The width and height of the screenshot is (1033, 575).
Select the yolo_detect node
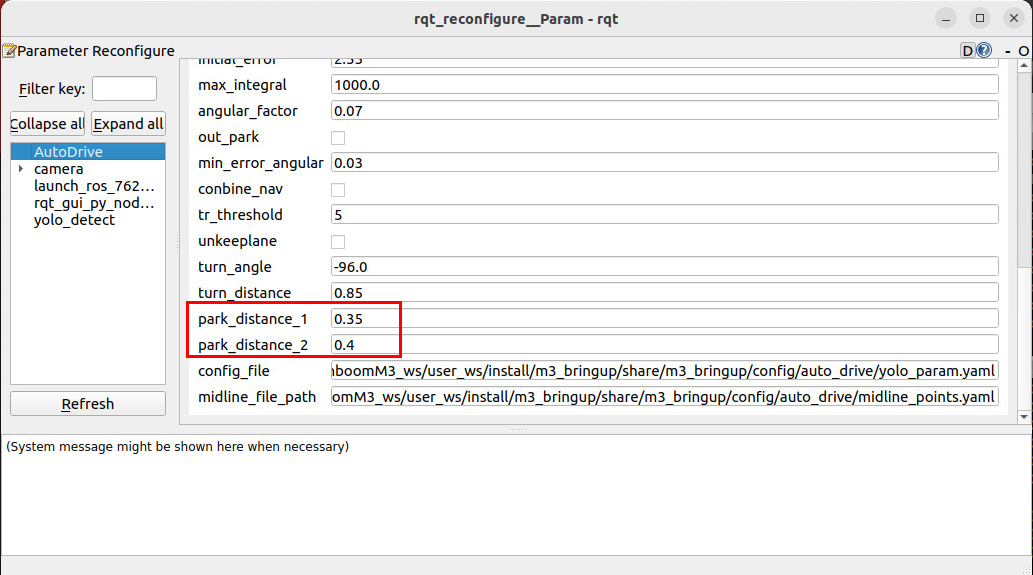point(74,220)
